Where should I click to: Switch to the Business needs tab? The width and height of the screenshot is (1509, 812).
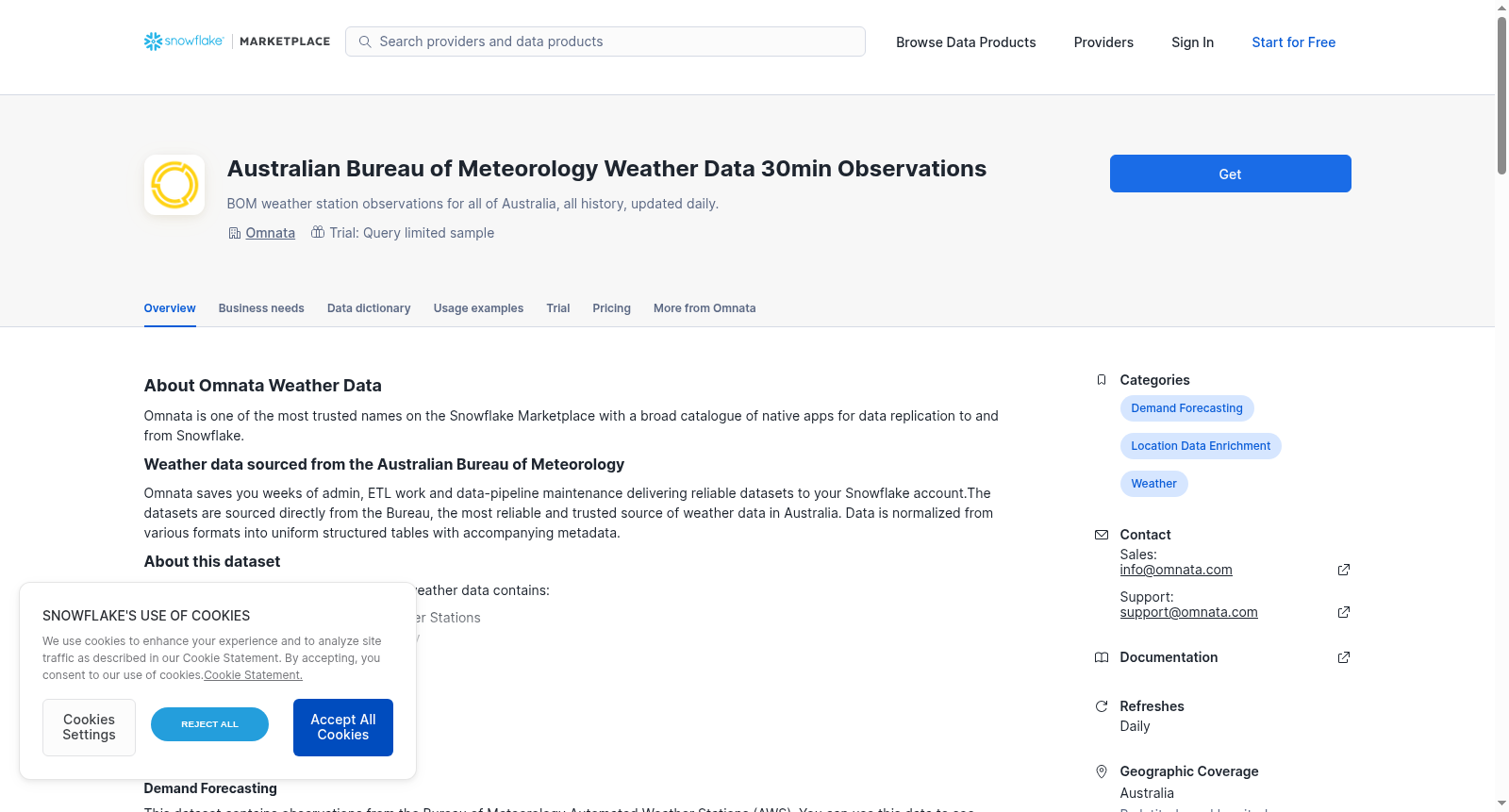[x=261, y=308]
